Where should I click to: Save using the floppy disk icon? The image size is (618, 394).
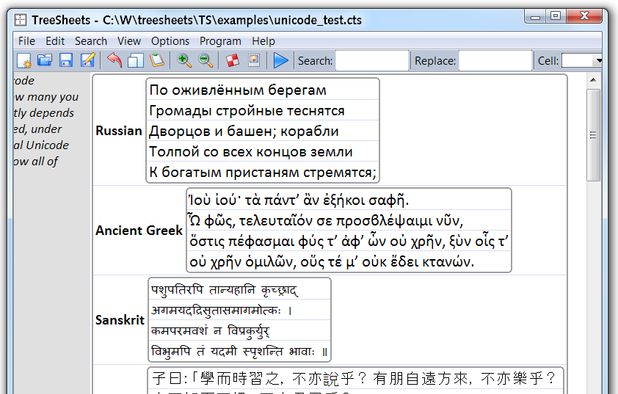(66, 61)
